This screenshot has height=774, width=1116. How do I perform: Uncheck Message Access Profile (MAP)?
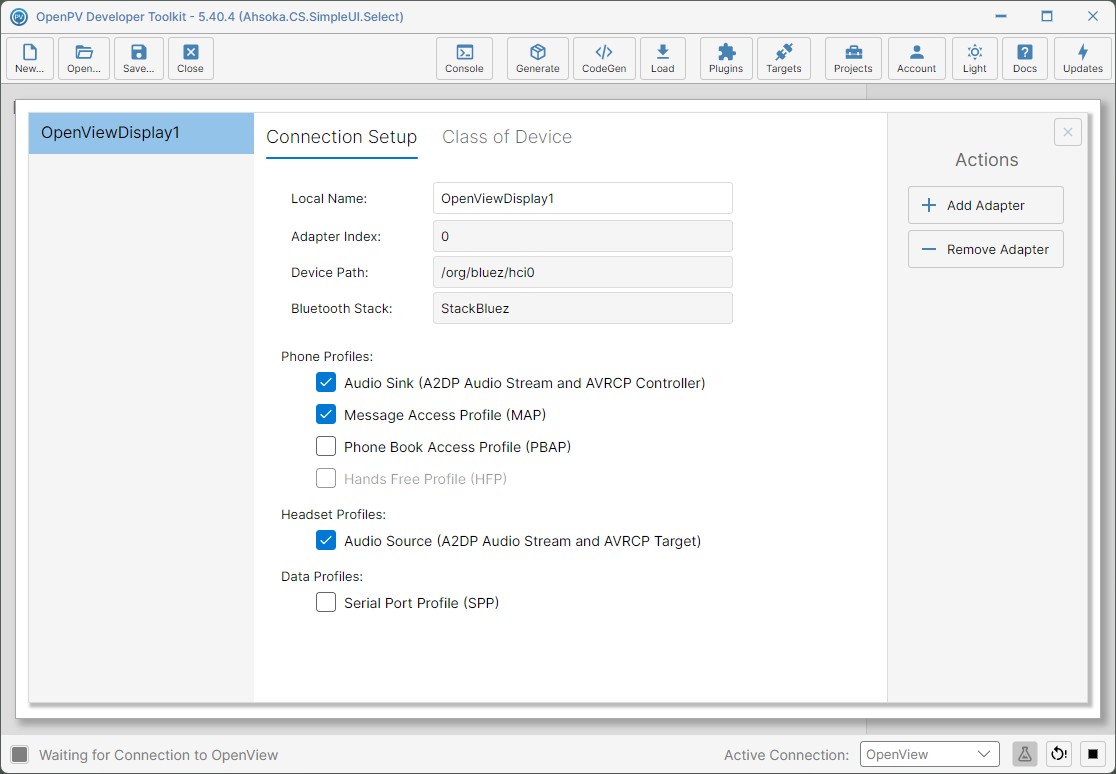pyautogui.click(x=326, y=414)
